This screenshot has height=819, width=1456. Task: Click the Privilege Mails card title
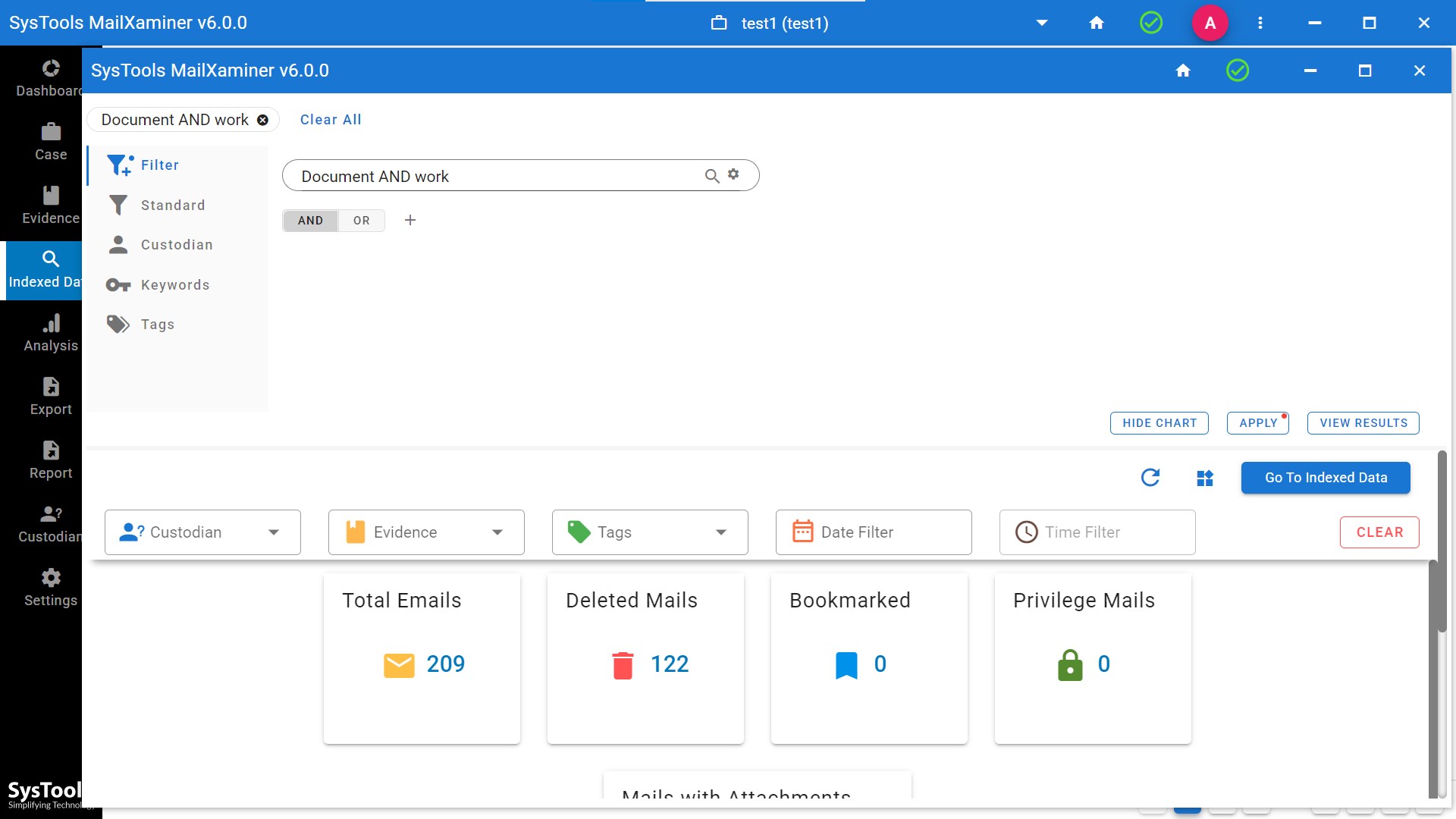(x=1084, y=600)
